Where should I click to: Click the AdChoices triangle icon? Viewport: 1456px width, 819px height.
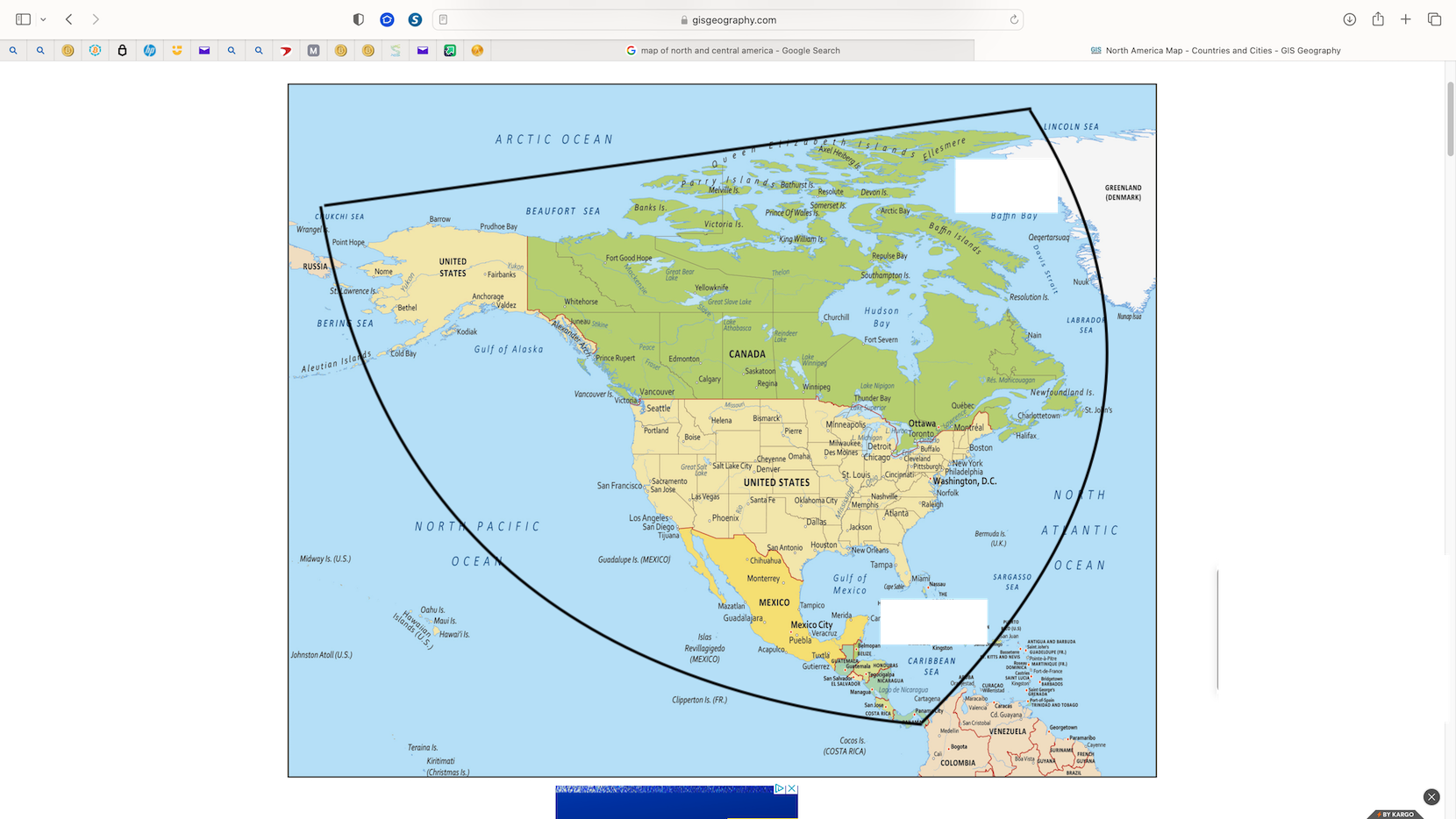click(779, 789)
